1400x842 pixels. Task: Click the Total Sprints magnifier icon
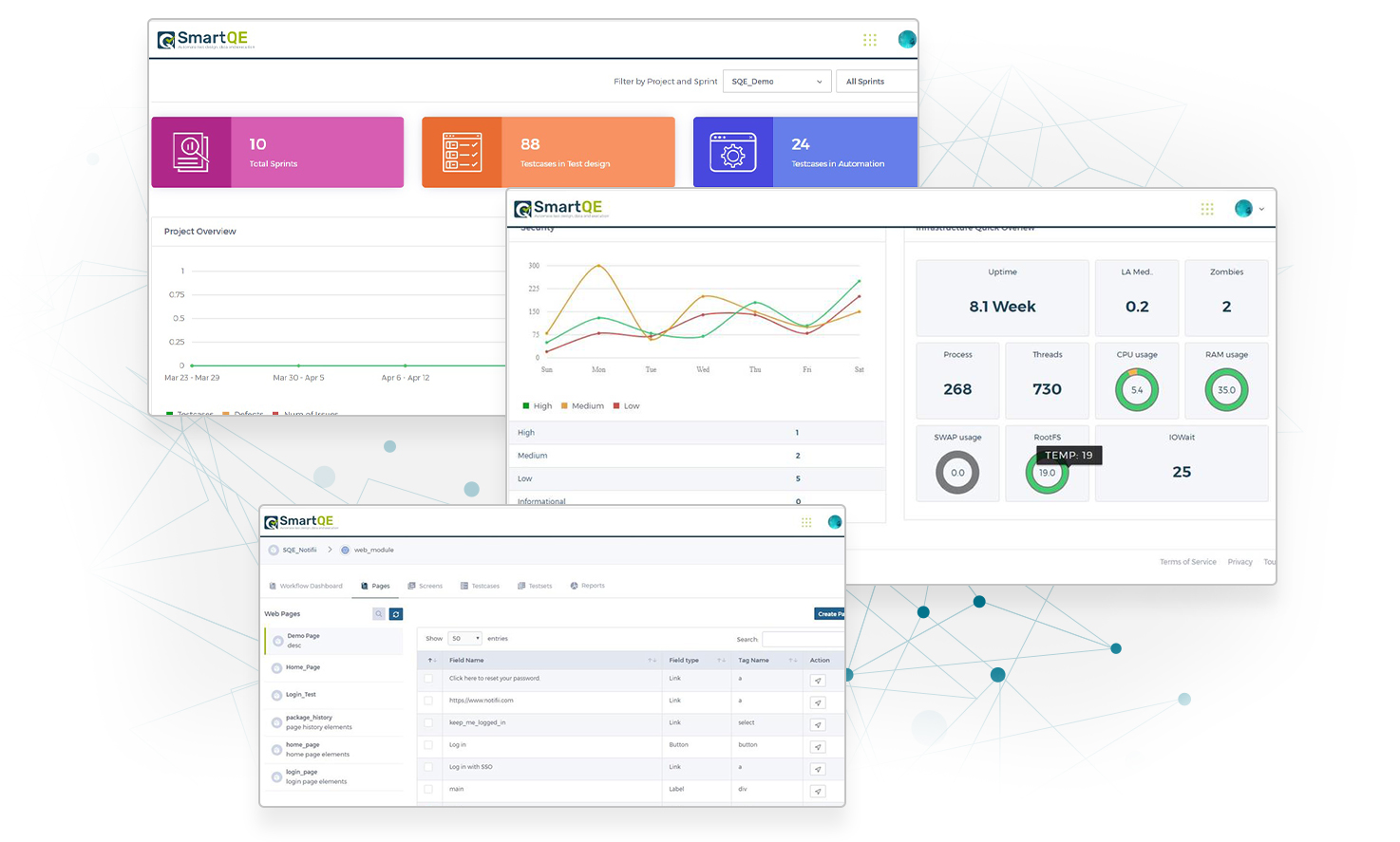[191, 152]
